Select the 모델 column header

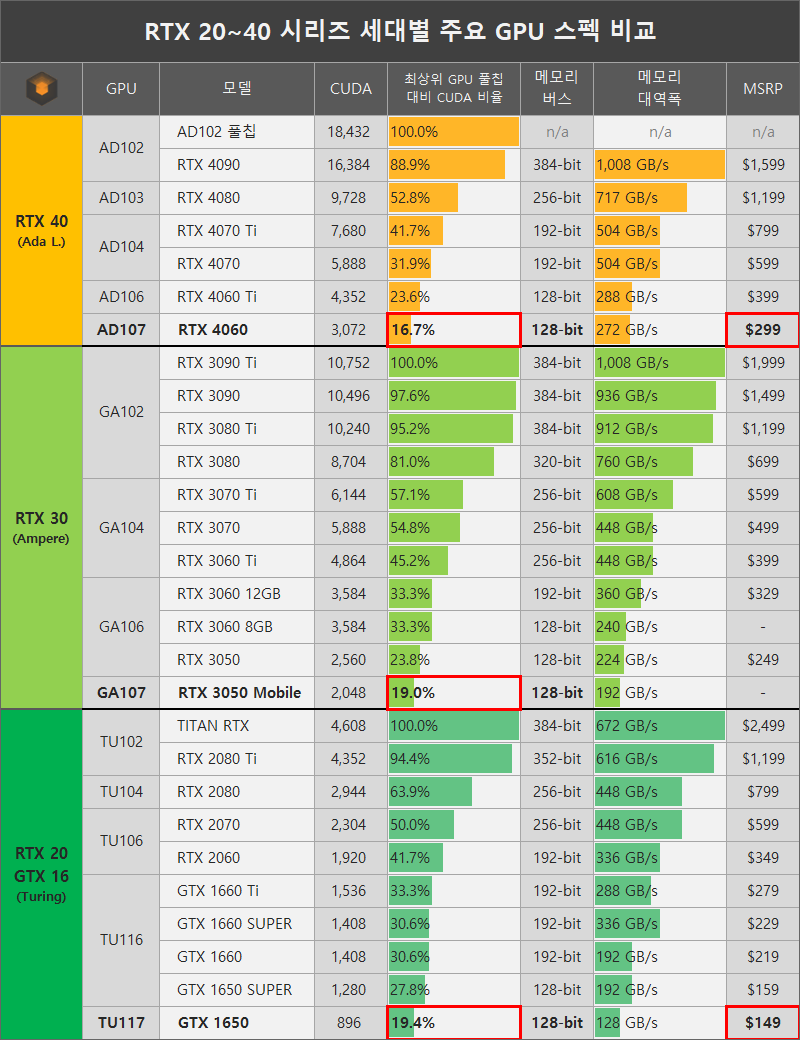[x=237, y=89]
